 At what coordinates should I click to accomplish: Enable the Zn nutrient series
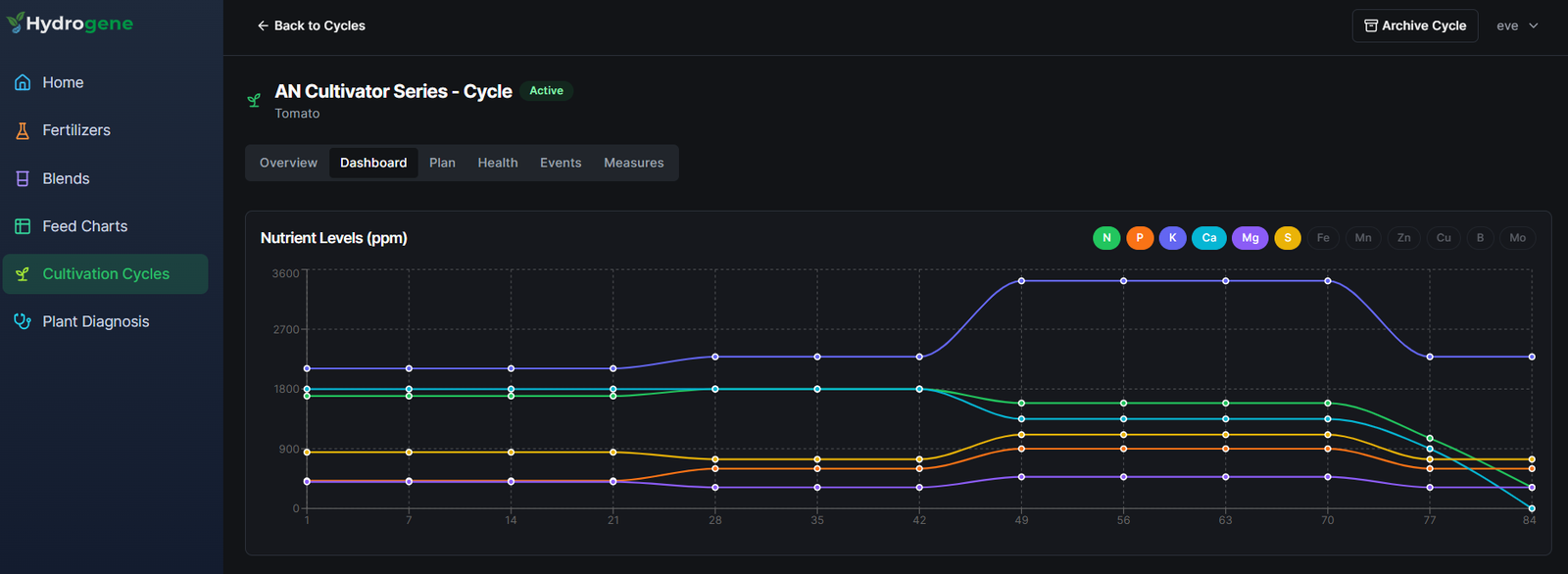point(1404,238)
